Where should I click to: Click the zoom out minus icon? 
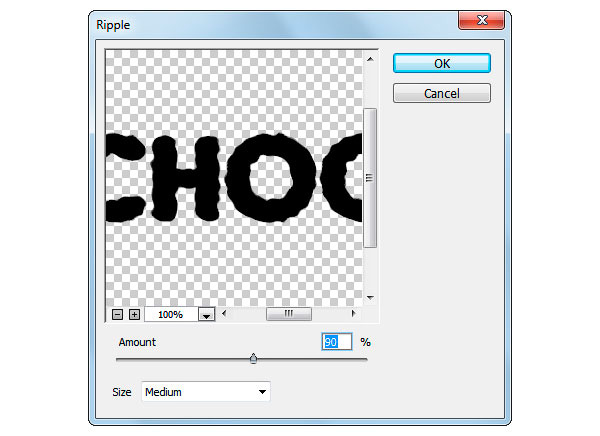click(117, 315)
